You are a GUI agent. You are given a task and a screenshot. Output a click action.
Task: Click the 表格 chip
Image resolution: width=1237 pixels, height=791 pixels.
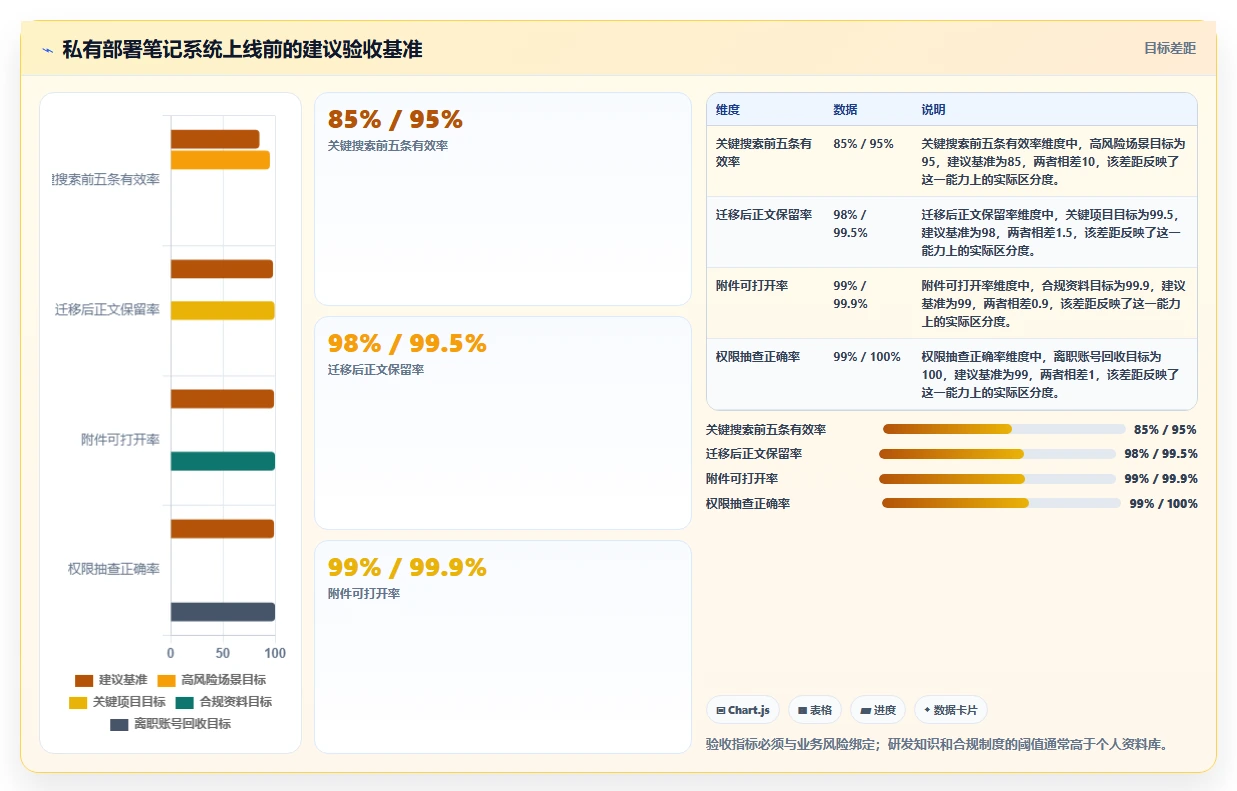815,710
